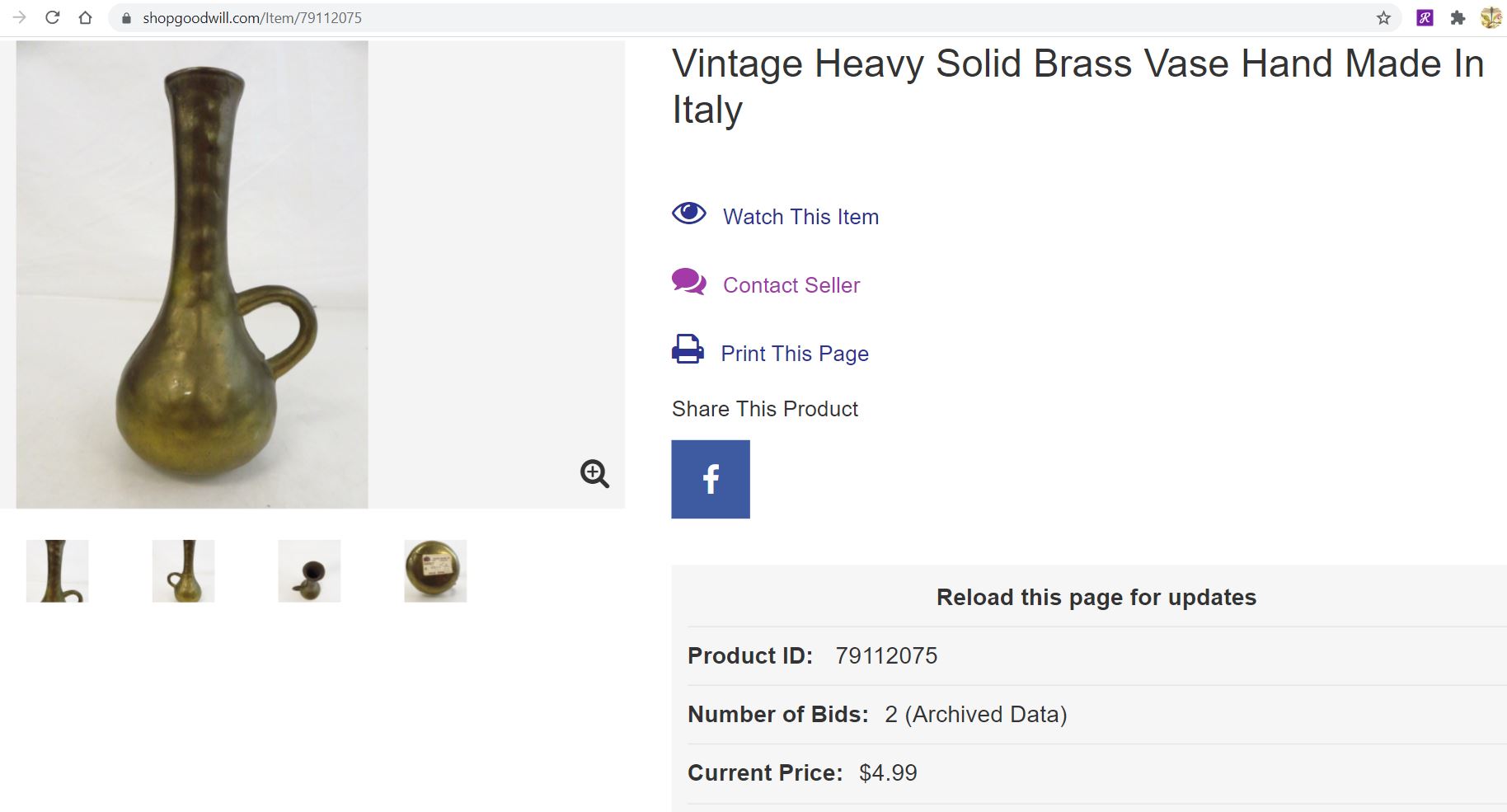Click inside the address bar
Image resolution: width=1507 pixels, height=812 pixels.
point(330,17)
